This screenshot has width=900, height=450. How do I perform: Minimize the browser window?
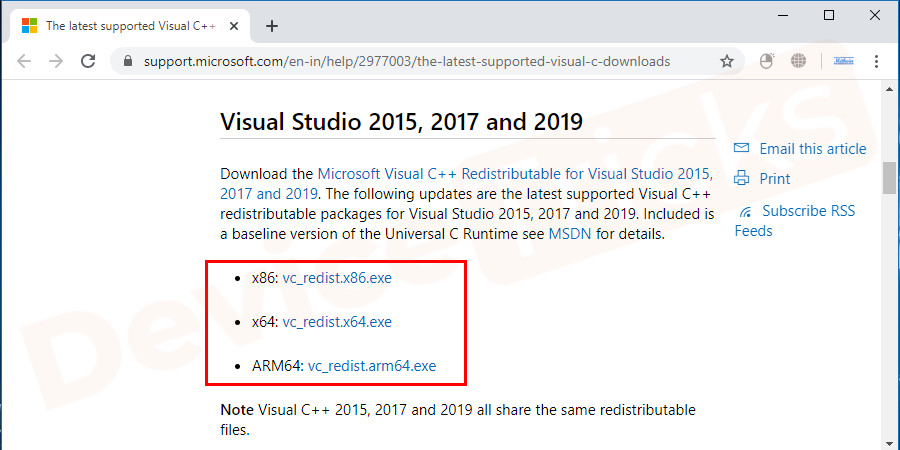click(x=782, y=15)
